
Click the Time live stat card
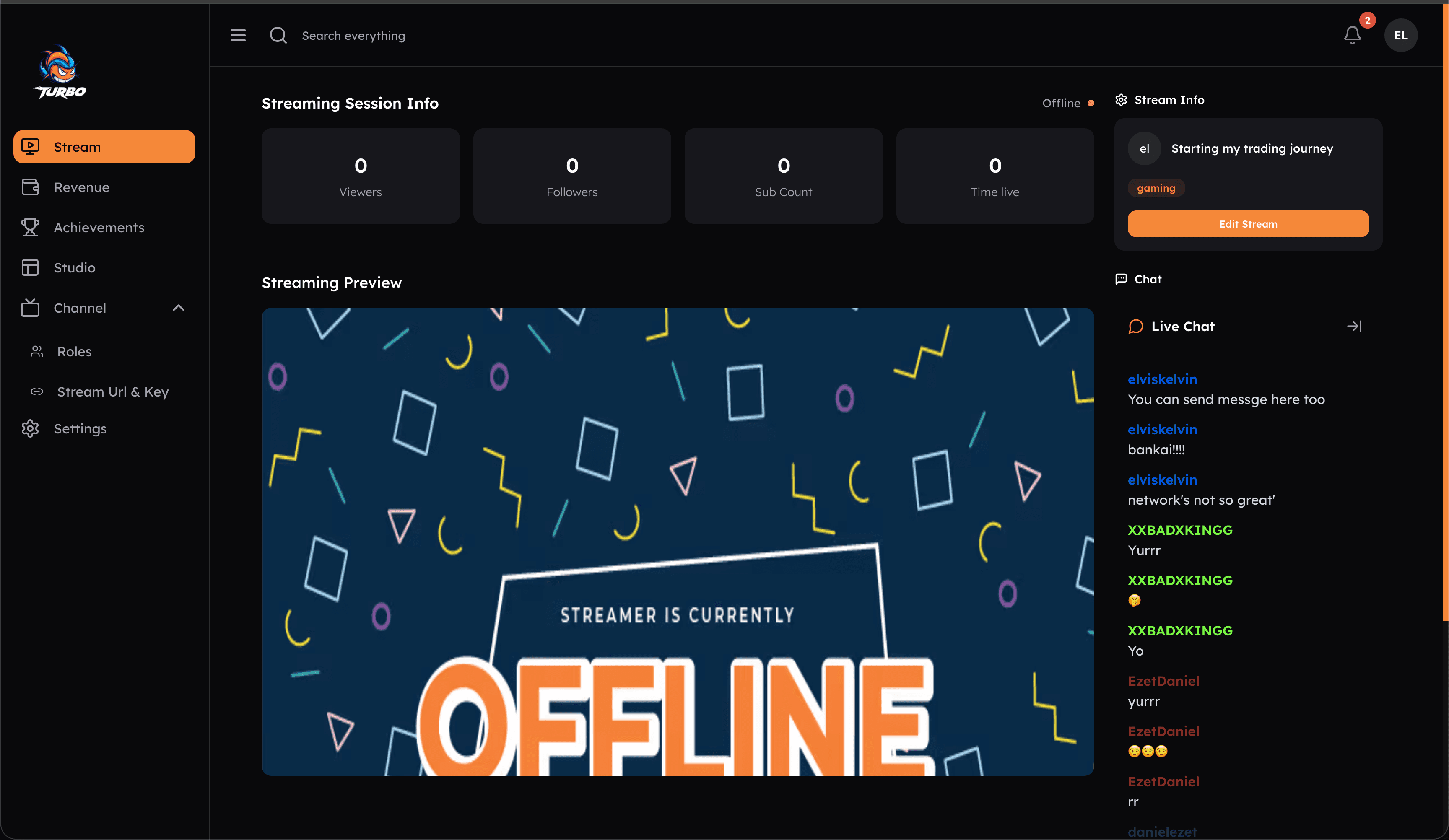(995, 176)
